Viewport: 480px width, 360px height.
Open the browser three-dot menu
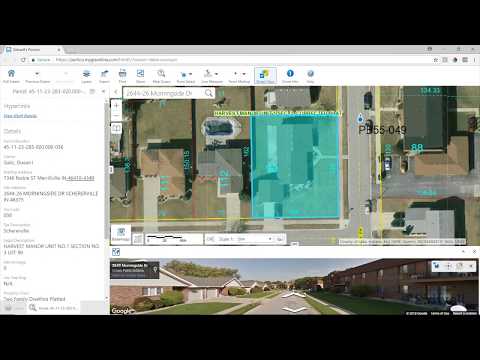(x=474, y=60)
